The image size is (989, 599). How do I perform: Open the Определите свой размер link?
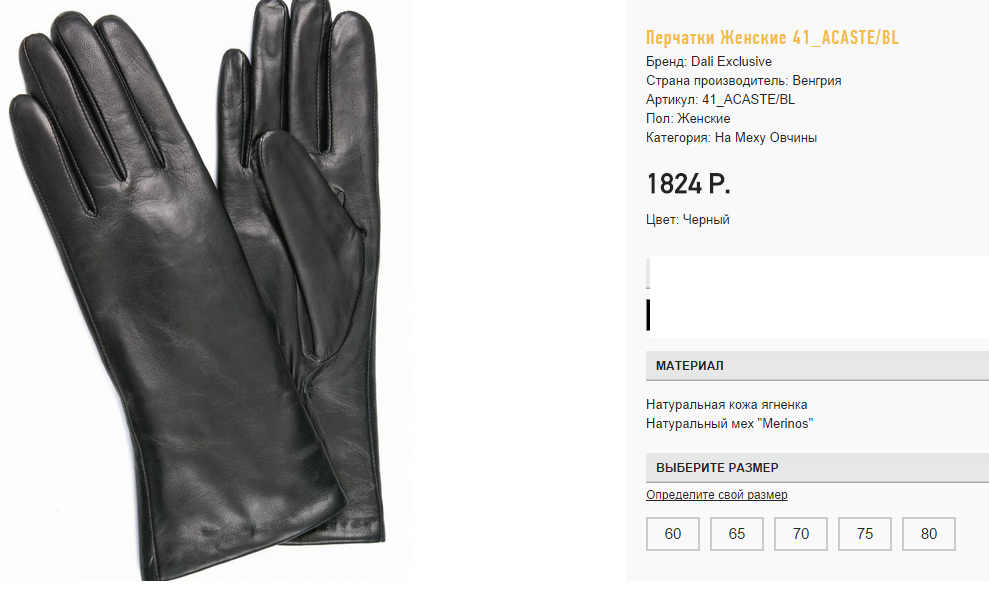pos(717,495)
